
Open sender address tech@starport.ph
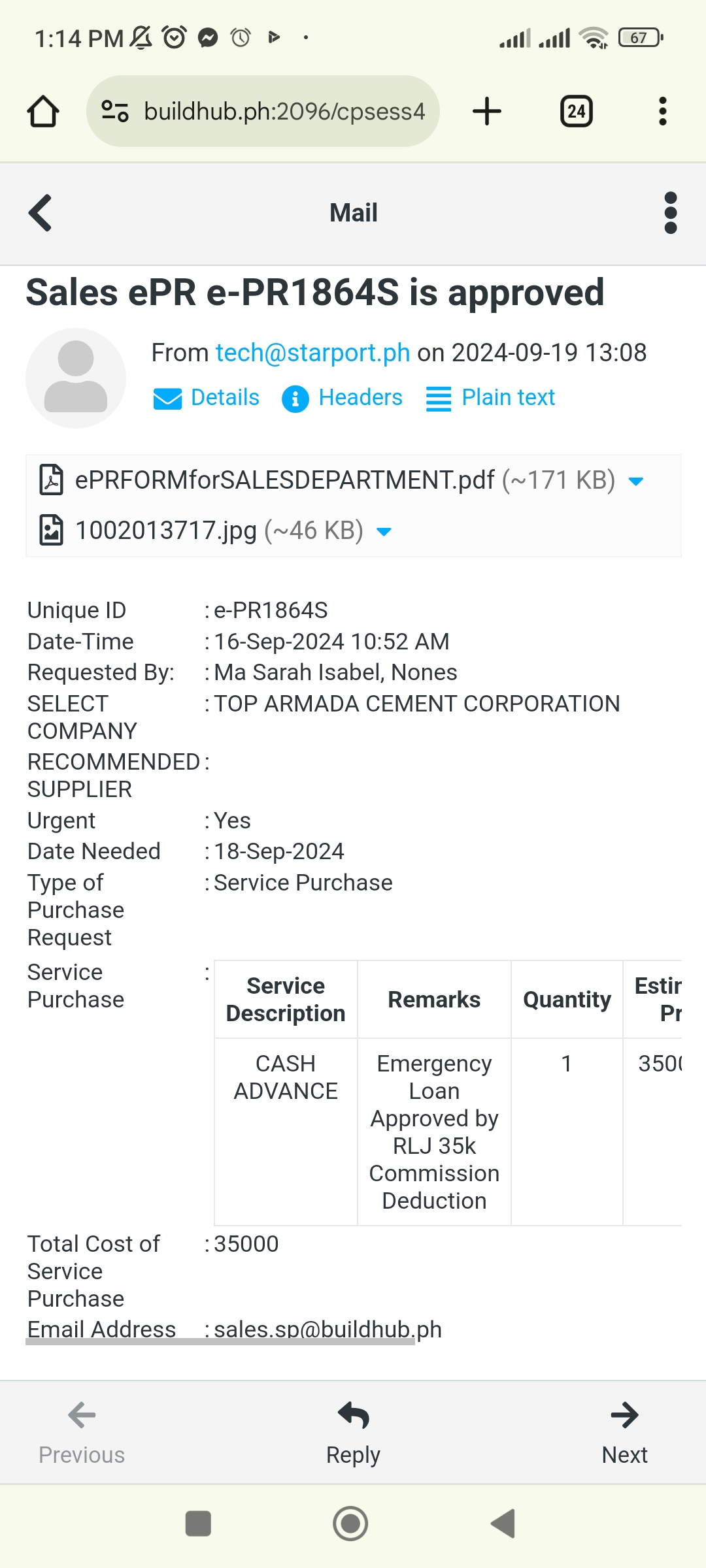pyautogui.click(x=312, y=353)
